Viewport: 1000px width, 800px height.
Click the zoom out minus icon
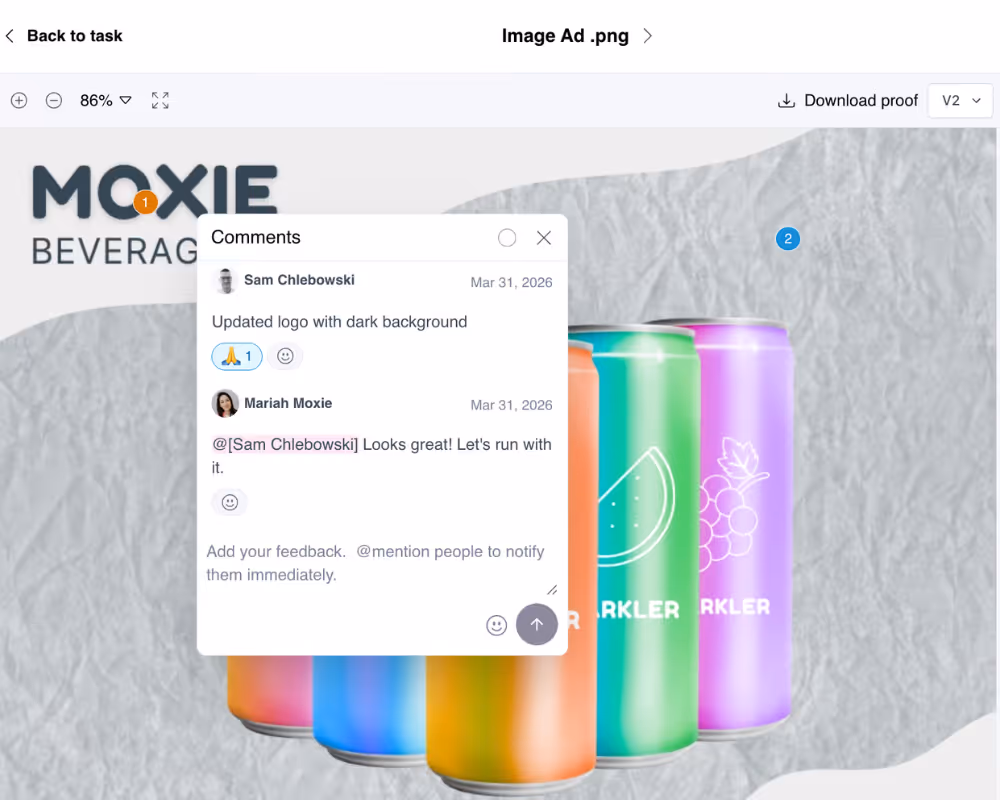pos(54,100)
